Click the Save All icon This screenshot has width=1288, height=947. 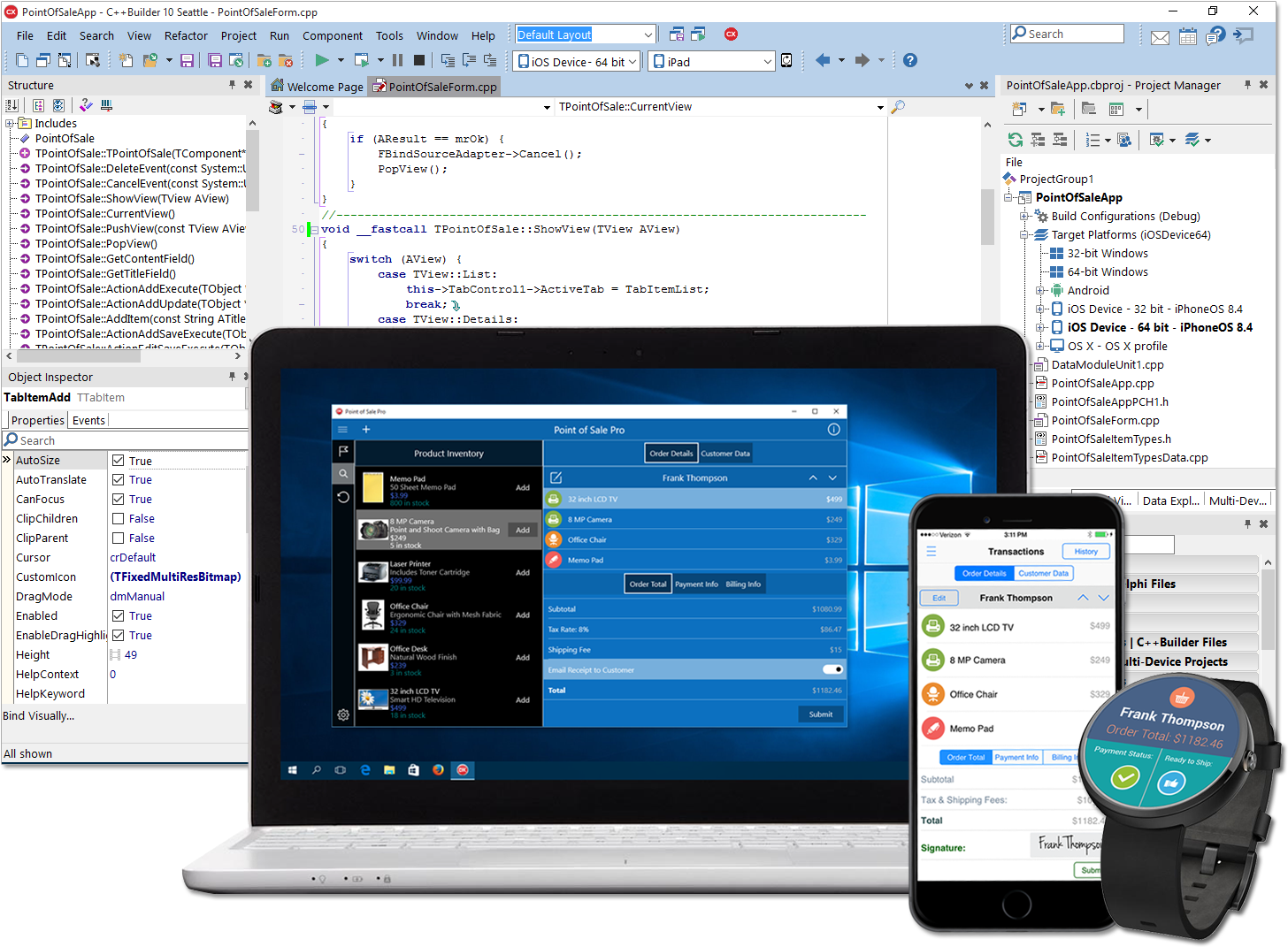tap(215, 61)
